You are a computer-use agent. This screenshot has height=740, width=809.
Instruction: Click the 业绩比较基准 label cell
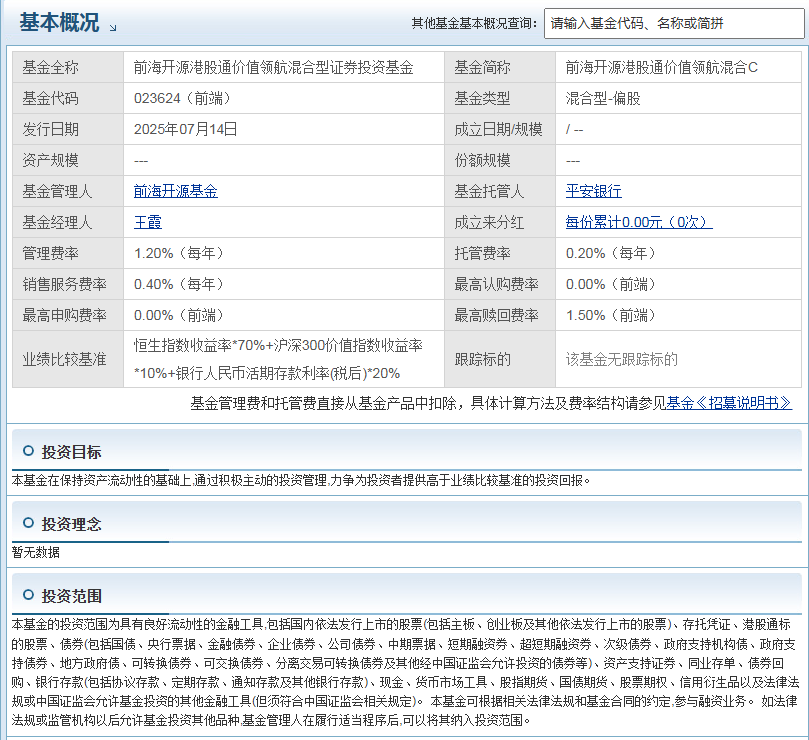pos(68,359)
